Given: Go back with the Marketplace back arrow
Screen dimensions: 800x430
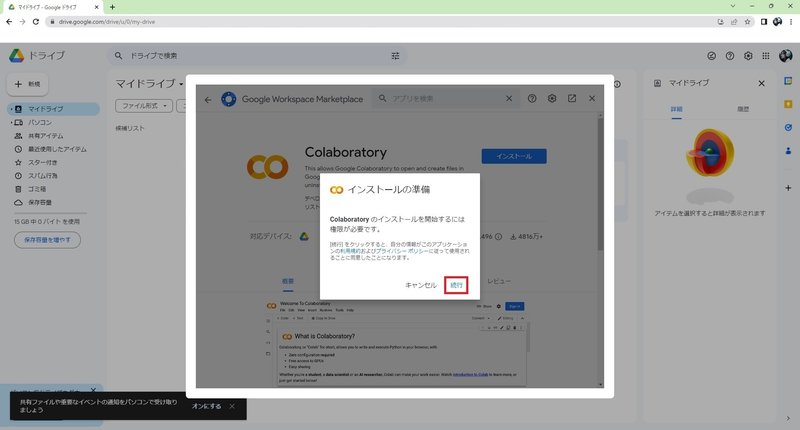Looking at the screenshot, I should pos(208,99).
